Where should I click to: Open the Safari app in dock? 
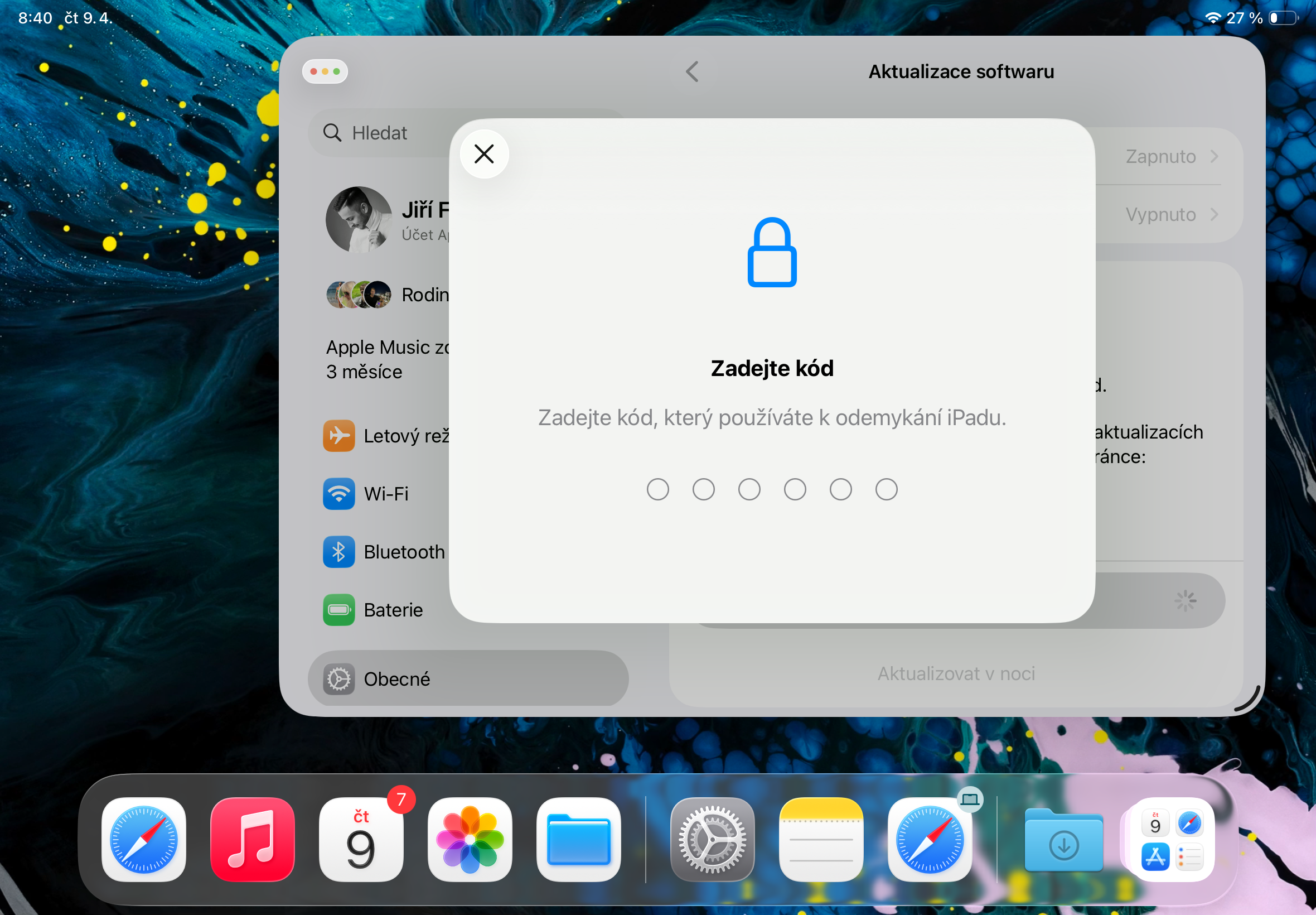[x=144, y=839]
